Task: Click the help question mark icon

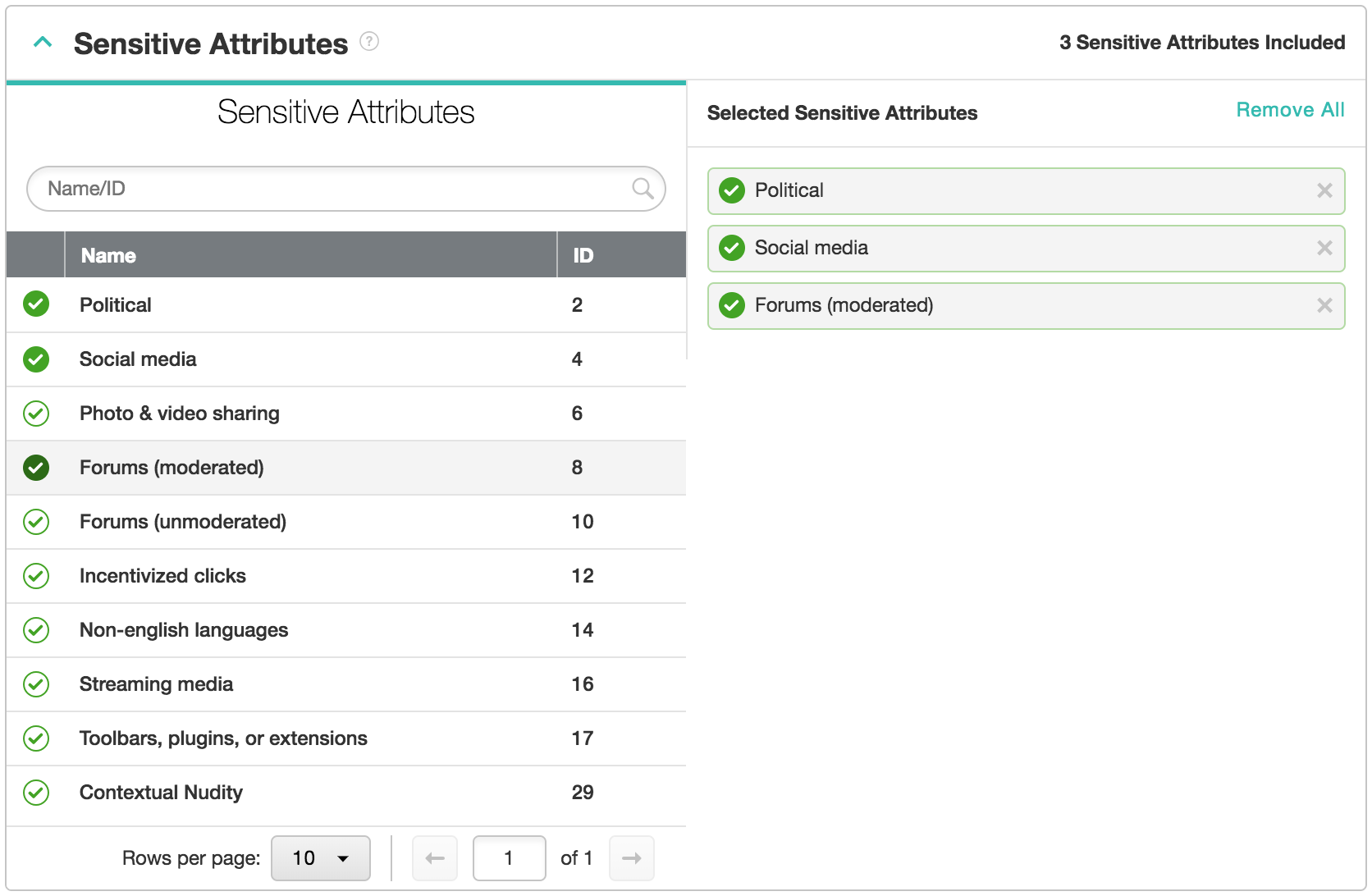Action: click(369, 41)
